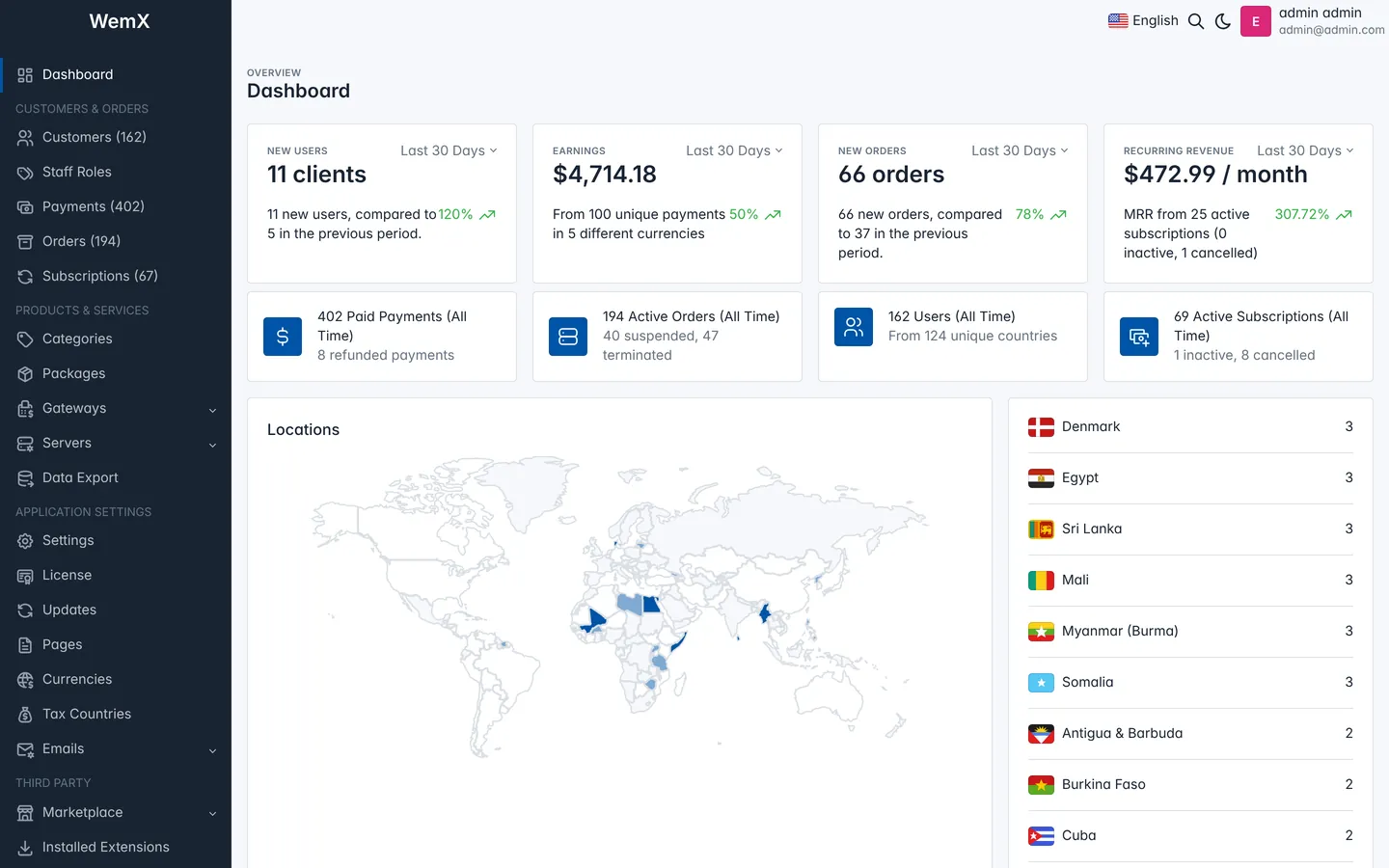Viewport: 1389px width, 868px height.
Task: Click the Denmark flag in list
Action: click(x=1041, y=427)
